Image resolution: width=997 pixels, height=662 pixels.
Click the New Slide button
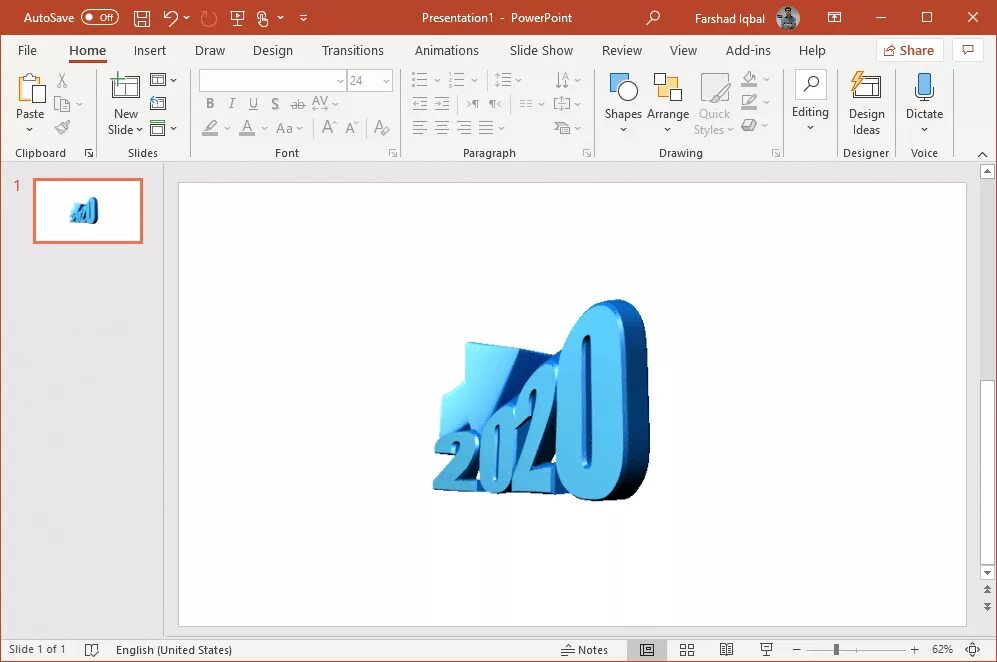(125, 103)
